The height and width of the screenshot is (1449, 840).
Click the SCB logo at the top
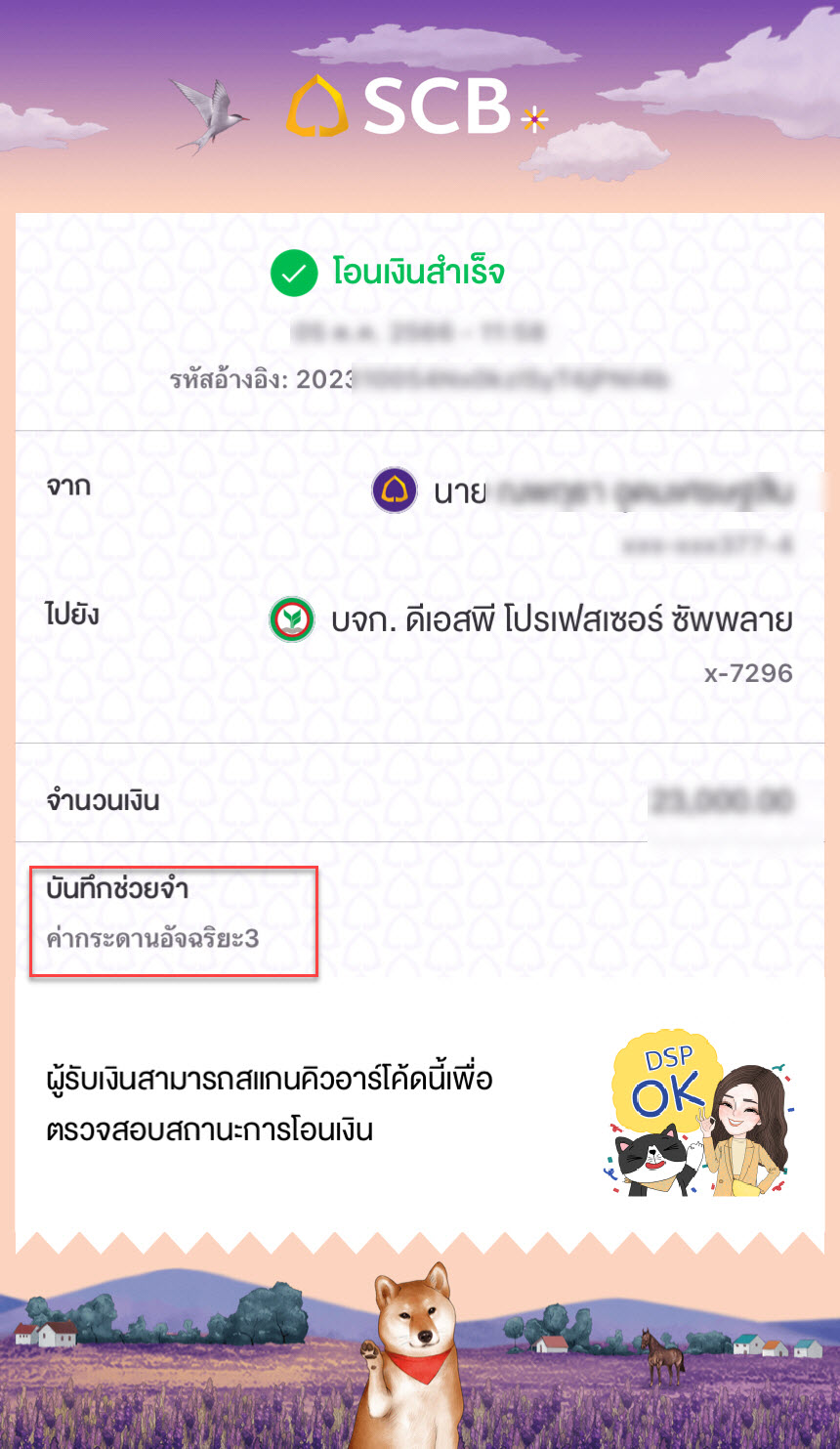[x=418, y=105]
